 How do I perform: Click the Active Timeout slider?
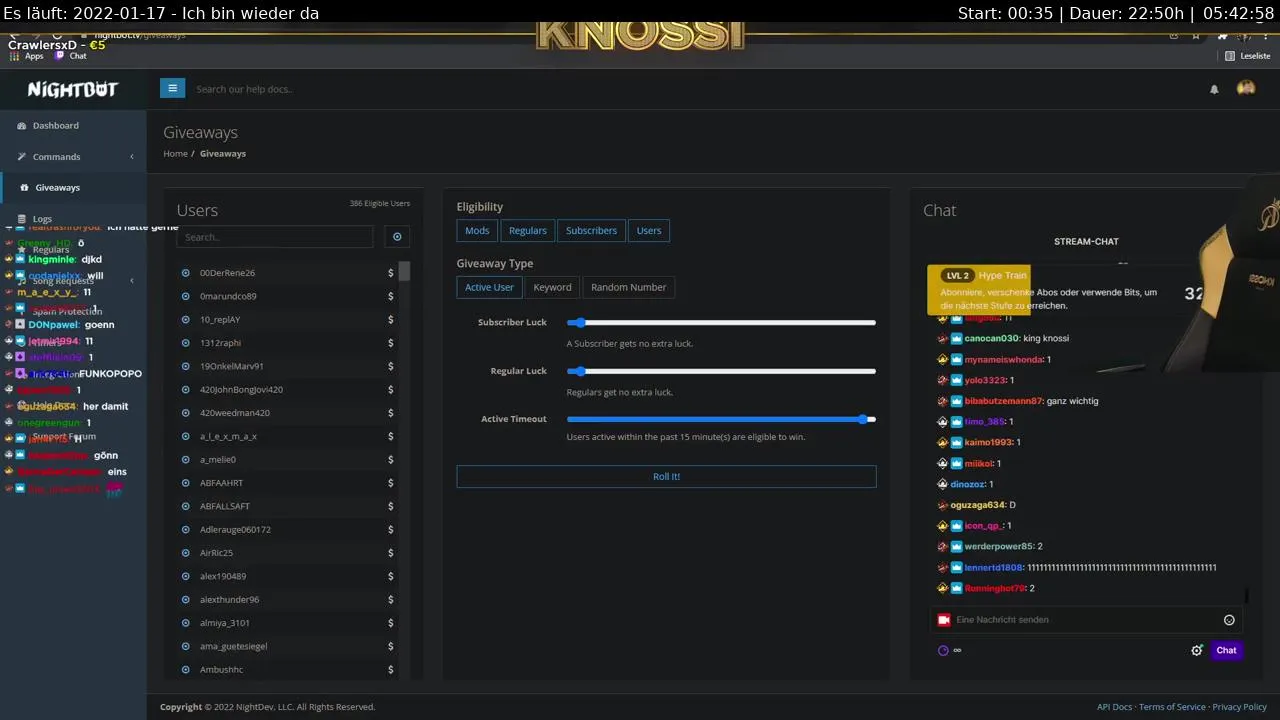[721, 419]
